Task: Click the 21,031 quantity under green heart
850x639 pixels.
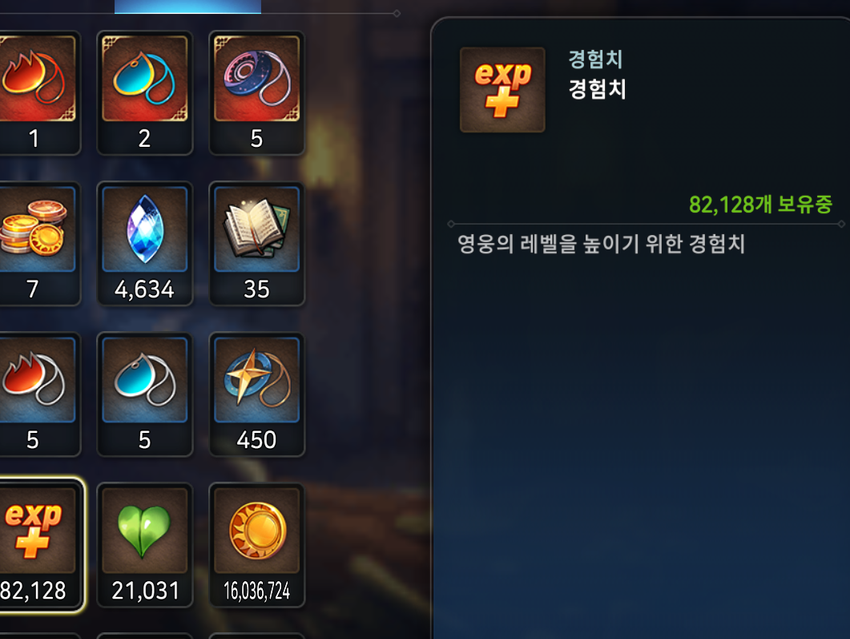Action: [x=145, y=591]
